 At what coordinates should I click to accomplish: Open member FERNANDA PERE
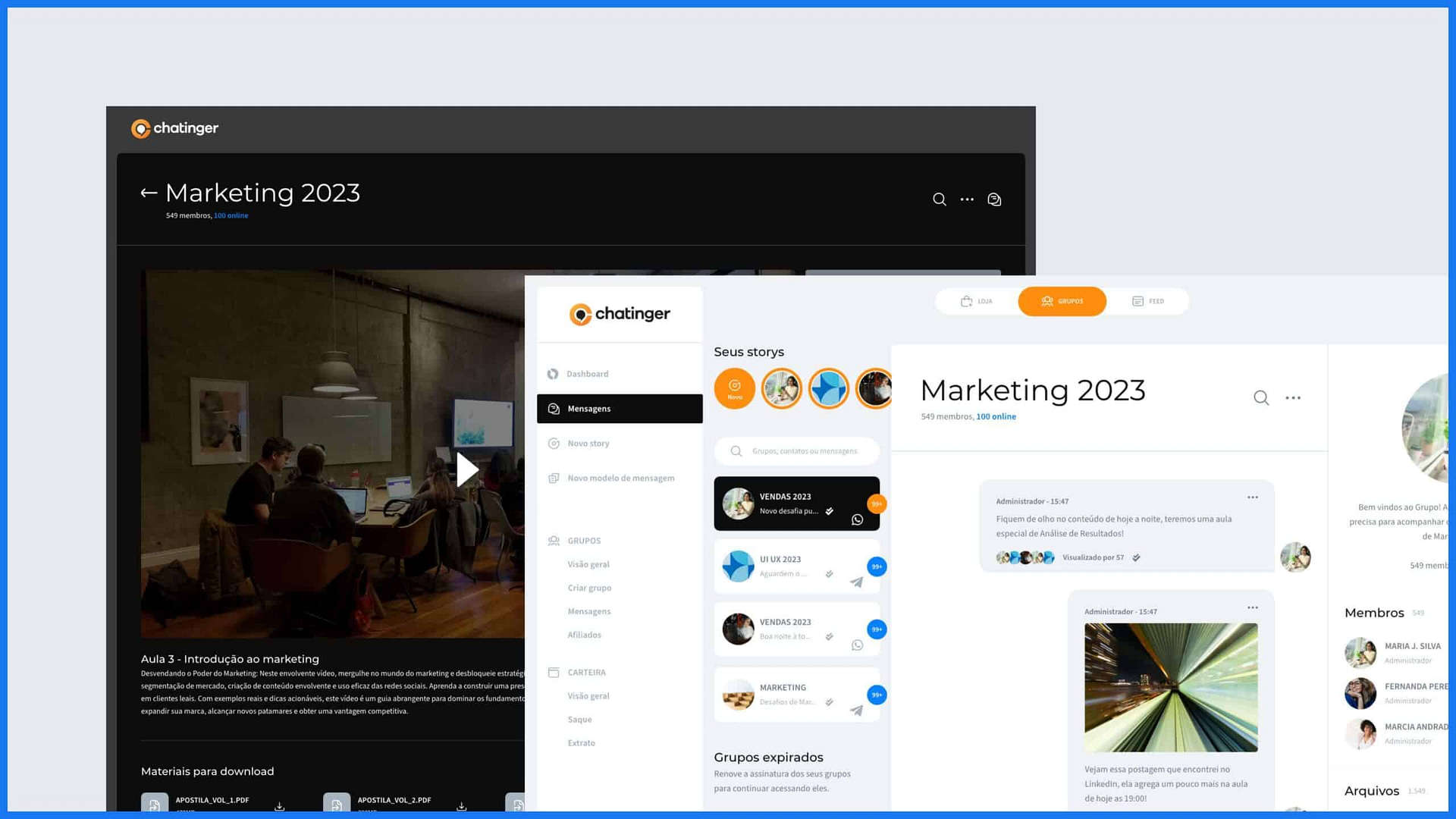(x=1395, y=693)
